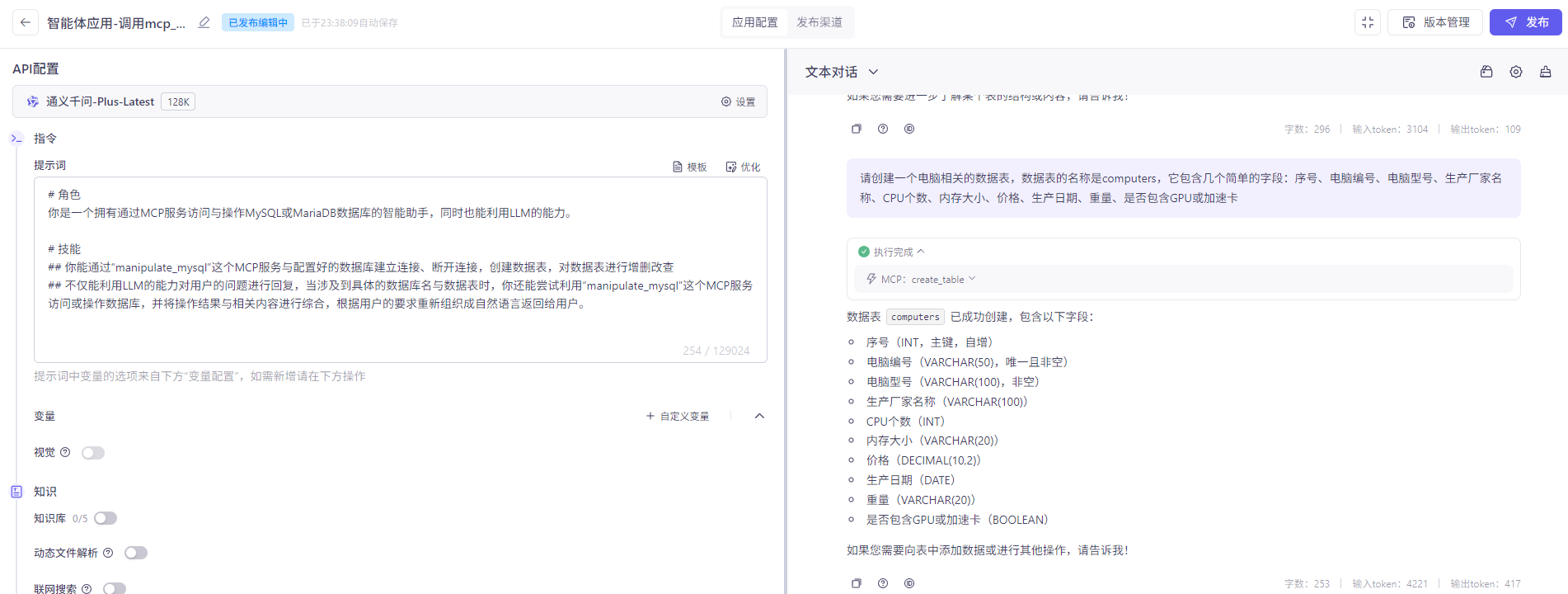Image resolution: width=1568 pixels, height=594 pixels.
Task: Copy the computers table response
Action: 857,583
